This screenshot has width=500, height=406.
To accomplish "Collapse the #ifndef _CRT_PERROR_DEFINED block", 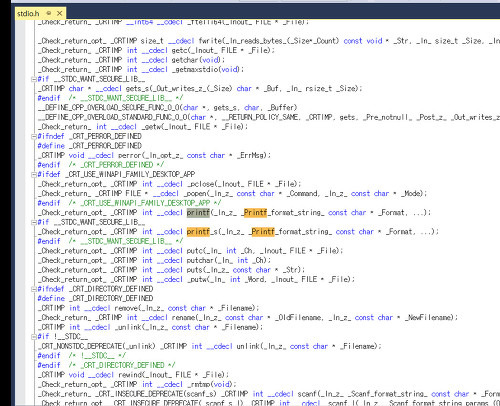I will click(34, 136).
